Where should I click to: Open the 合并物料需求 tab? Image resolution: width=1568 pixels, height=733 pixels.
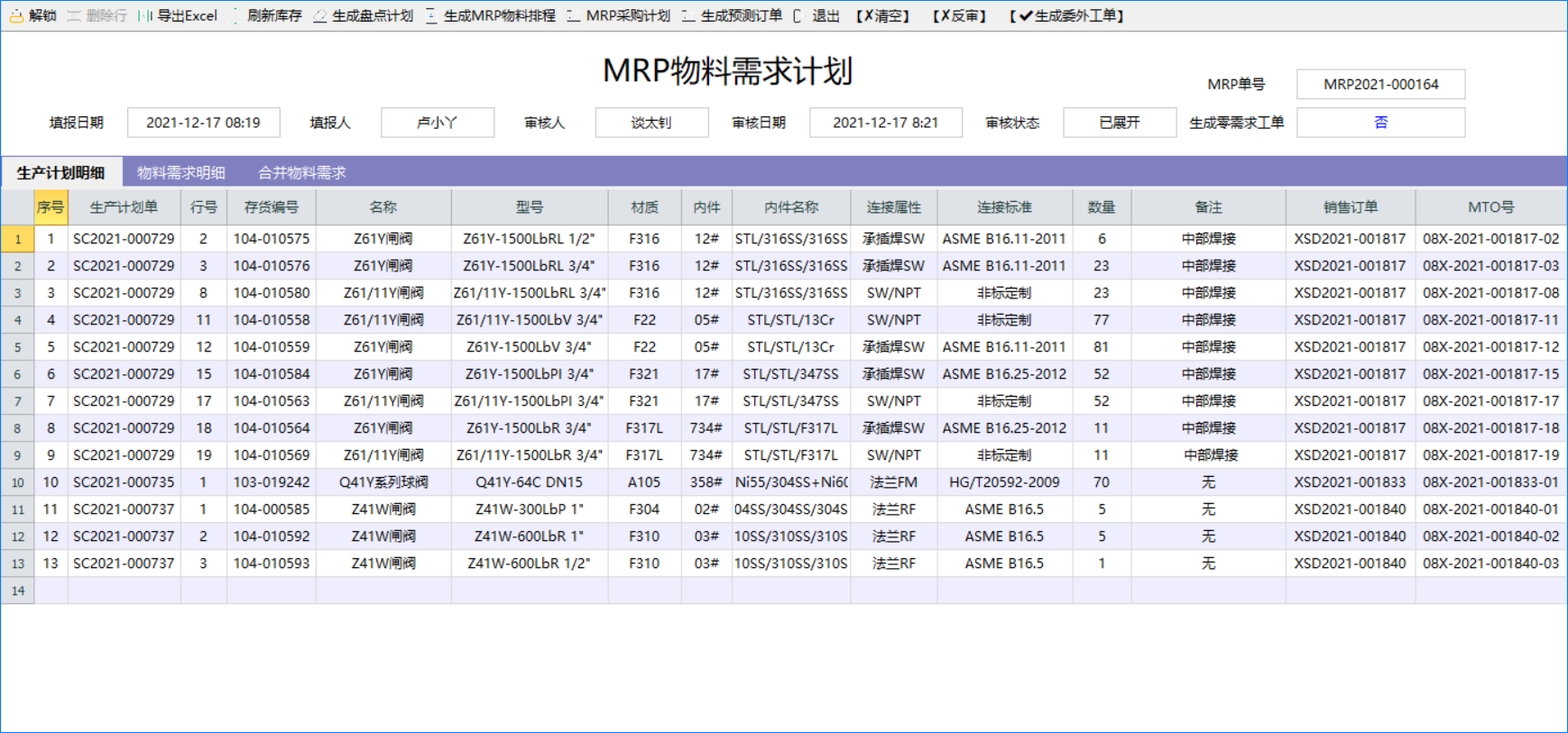click(302, 172)
